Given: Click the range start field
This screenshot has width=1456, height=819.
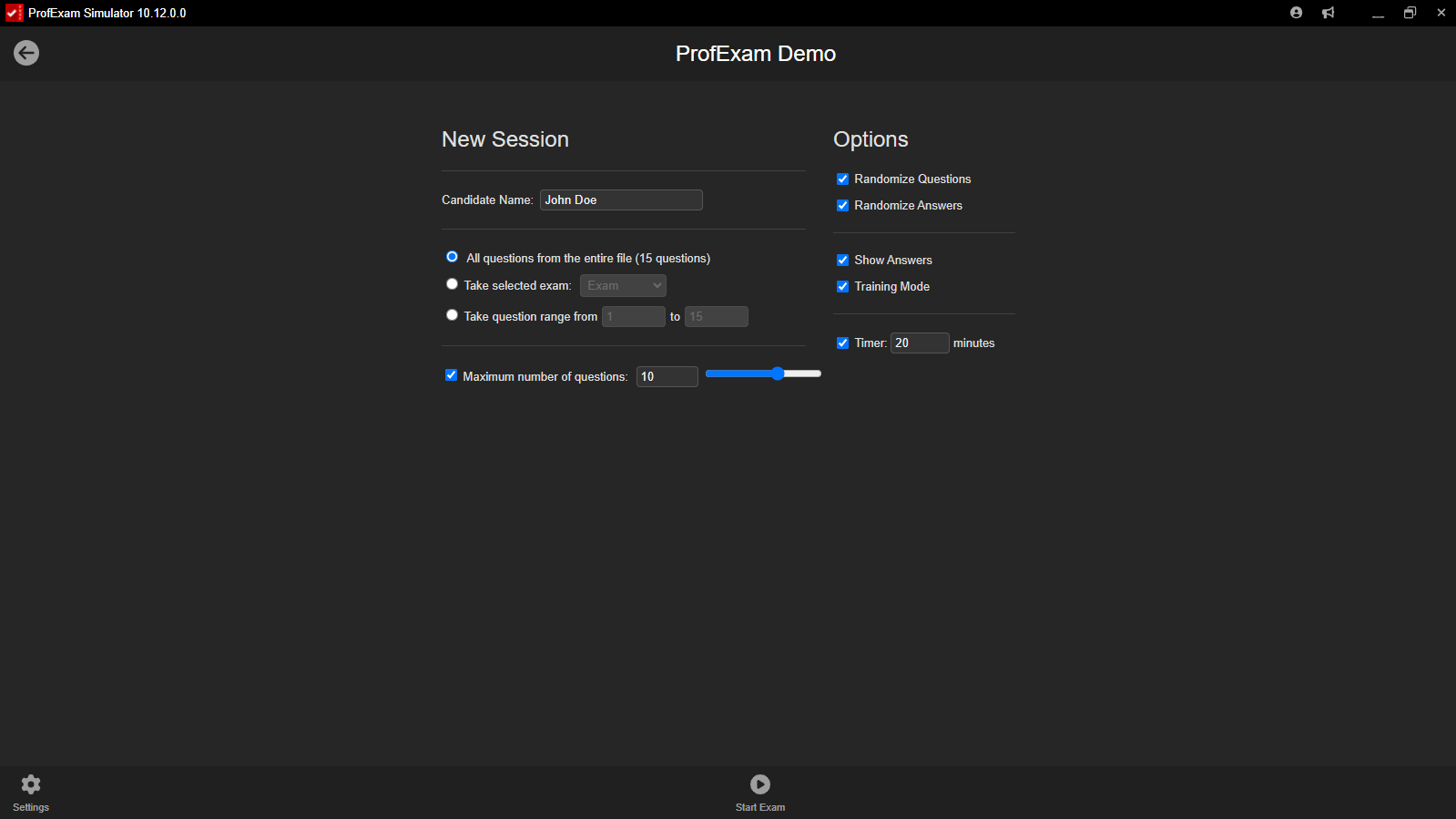Looking at the screenshot, I should [634, 316].
